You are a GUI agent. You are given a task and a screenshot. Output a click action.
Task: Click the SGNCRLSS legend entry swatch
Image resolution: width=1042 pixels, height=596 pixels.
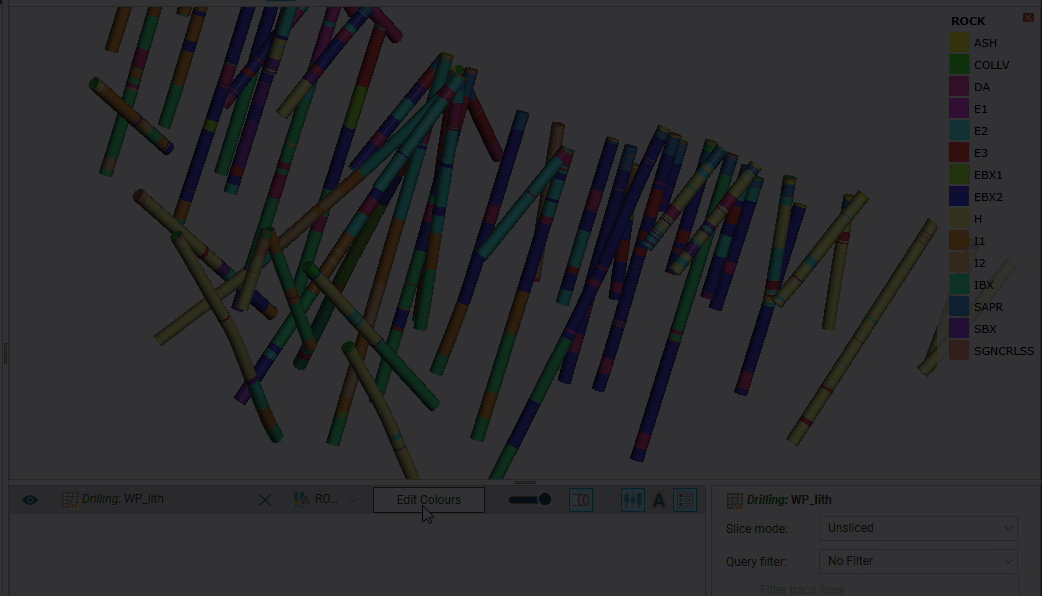click(959, 351)
